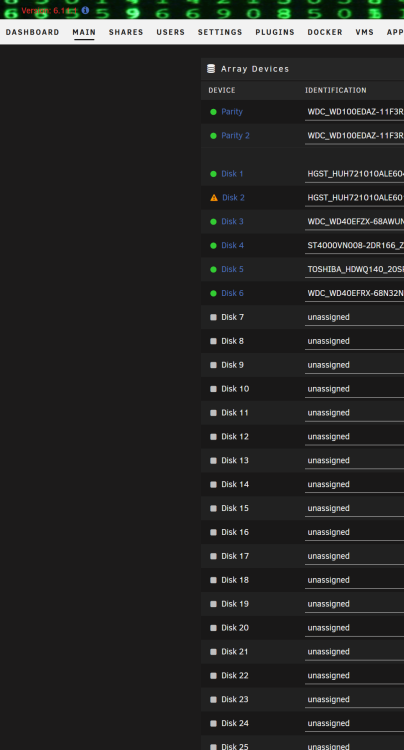
Task: Click the grey status square for Disk 19
Action: [213, 604]
